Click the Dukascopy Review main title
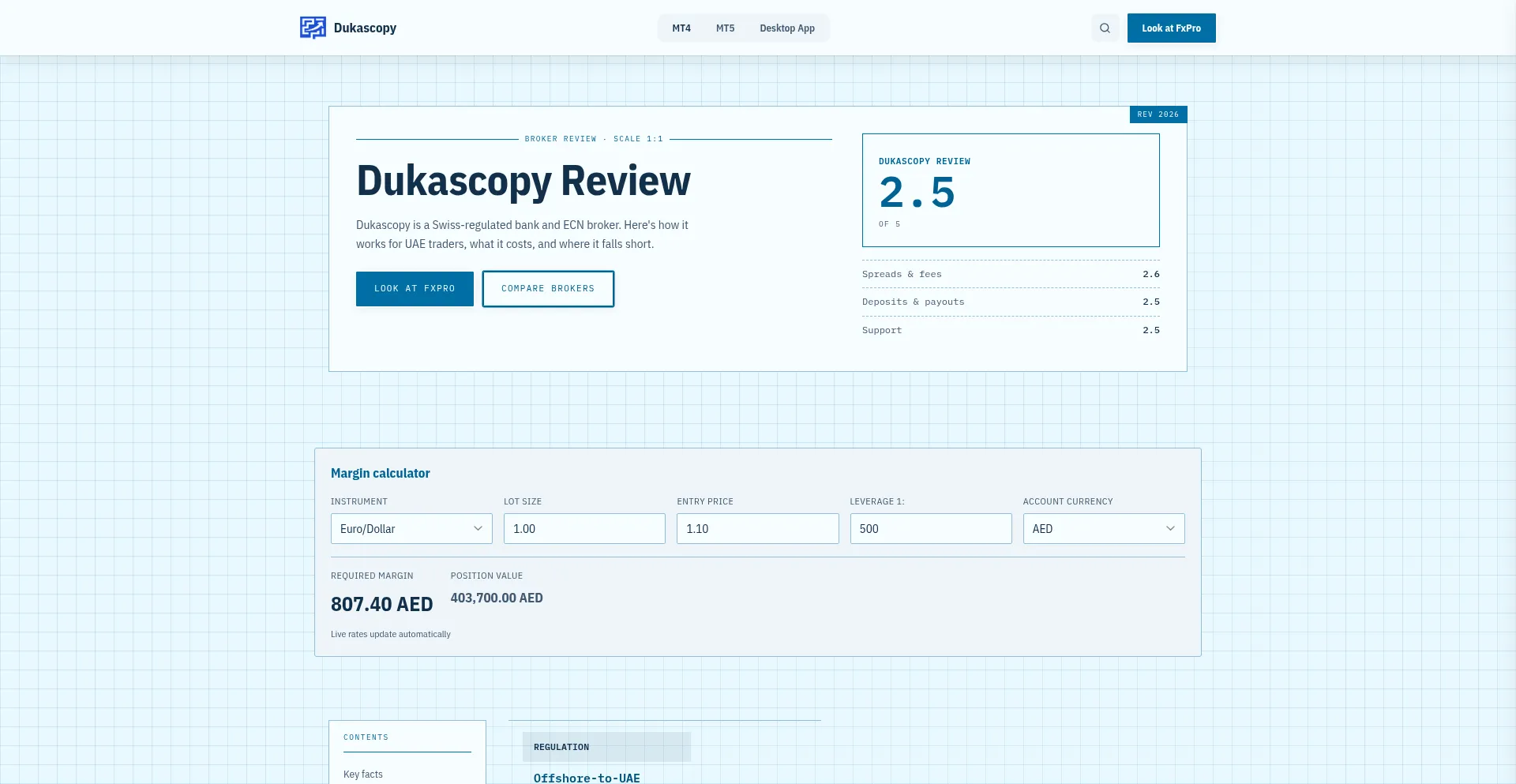This screenshot has height=784, width=1516. click(523, 181)
